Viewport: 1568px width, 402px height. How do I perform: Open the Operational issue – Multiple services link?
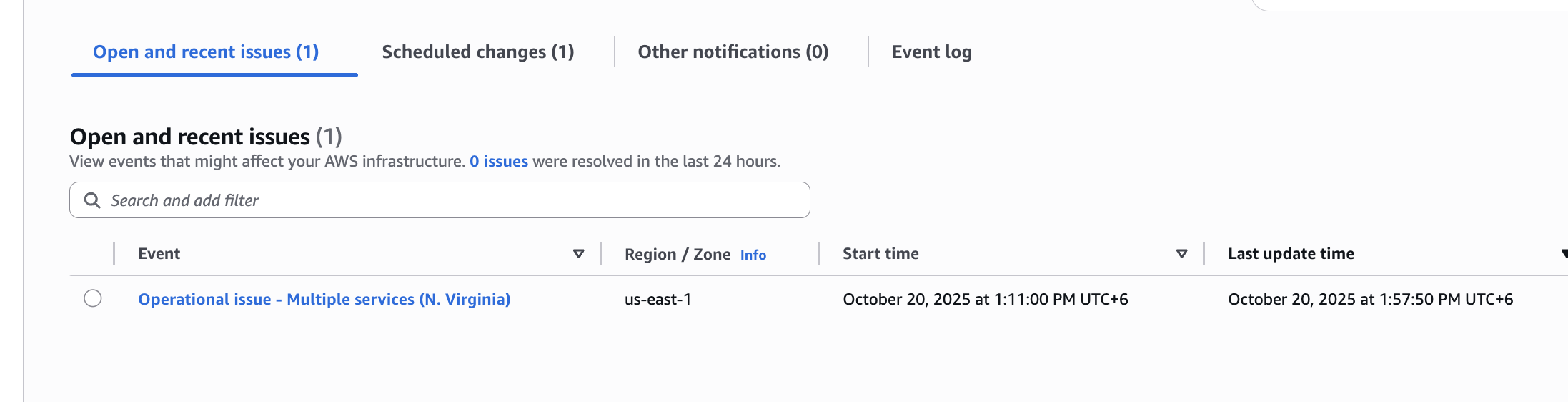click(324, 299)
